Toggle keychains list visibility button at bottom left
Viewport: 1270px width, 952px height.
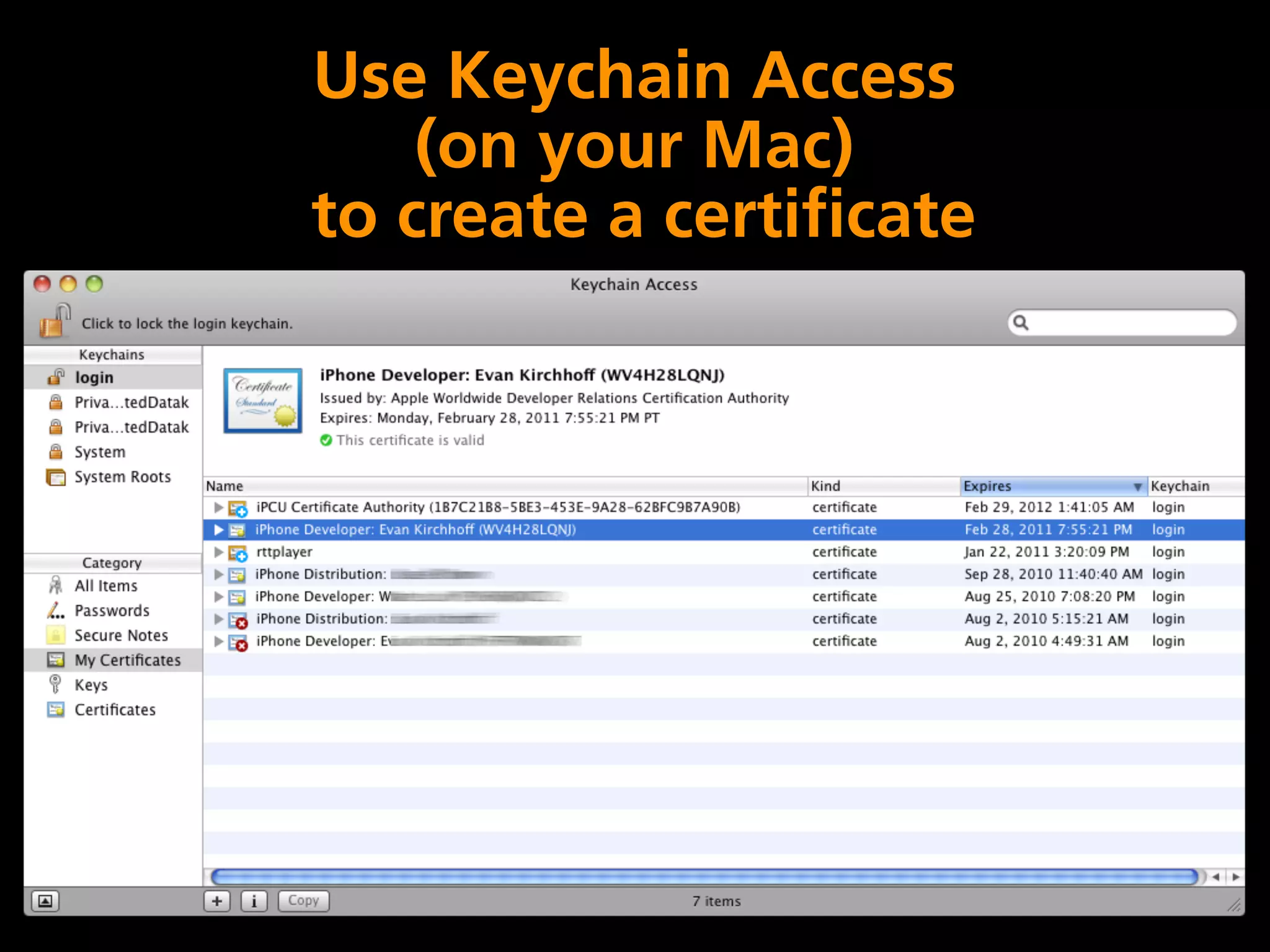(x=45, y=901)
